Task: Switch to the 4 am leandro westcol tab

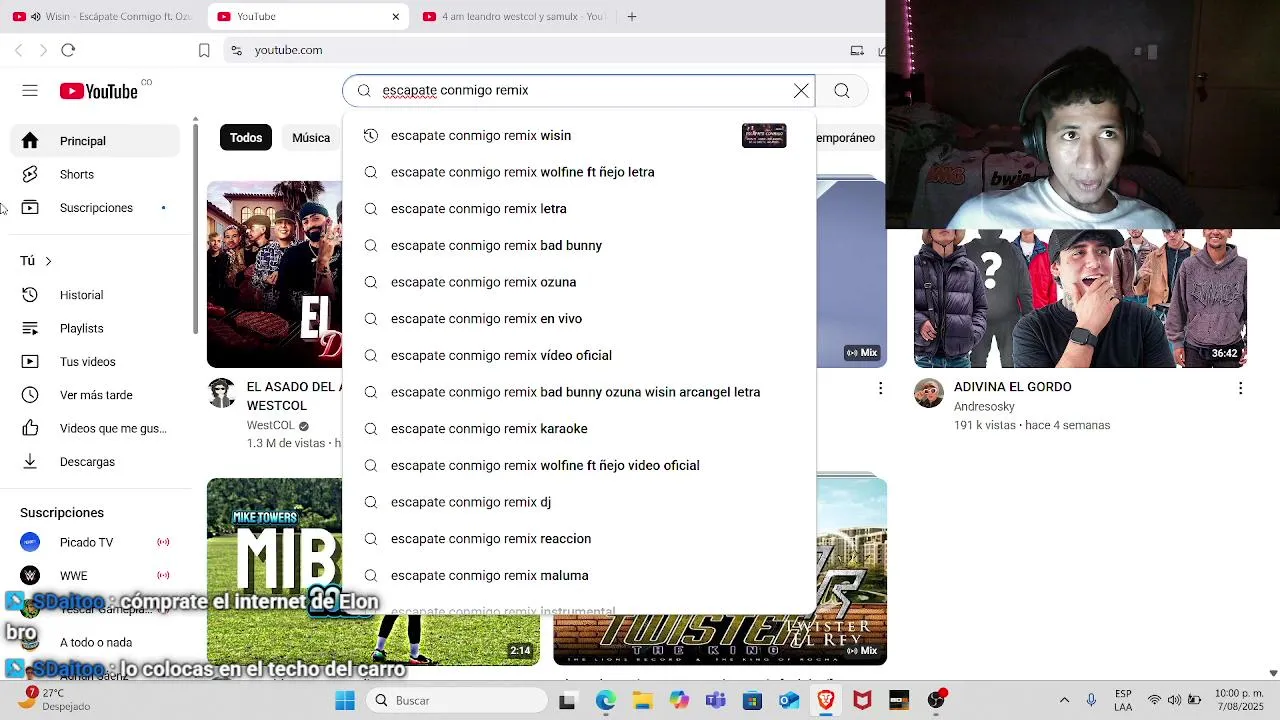Action: [x=513, y=16]
